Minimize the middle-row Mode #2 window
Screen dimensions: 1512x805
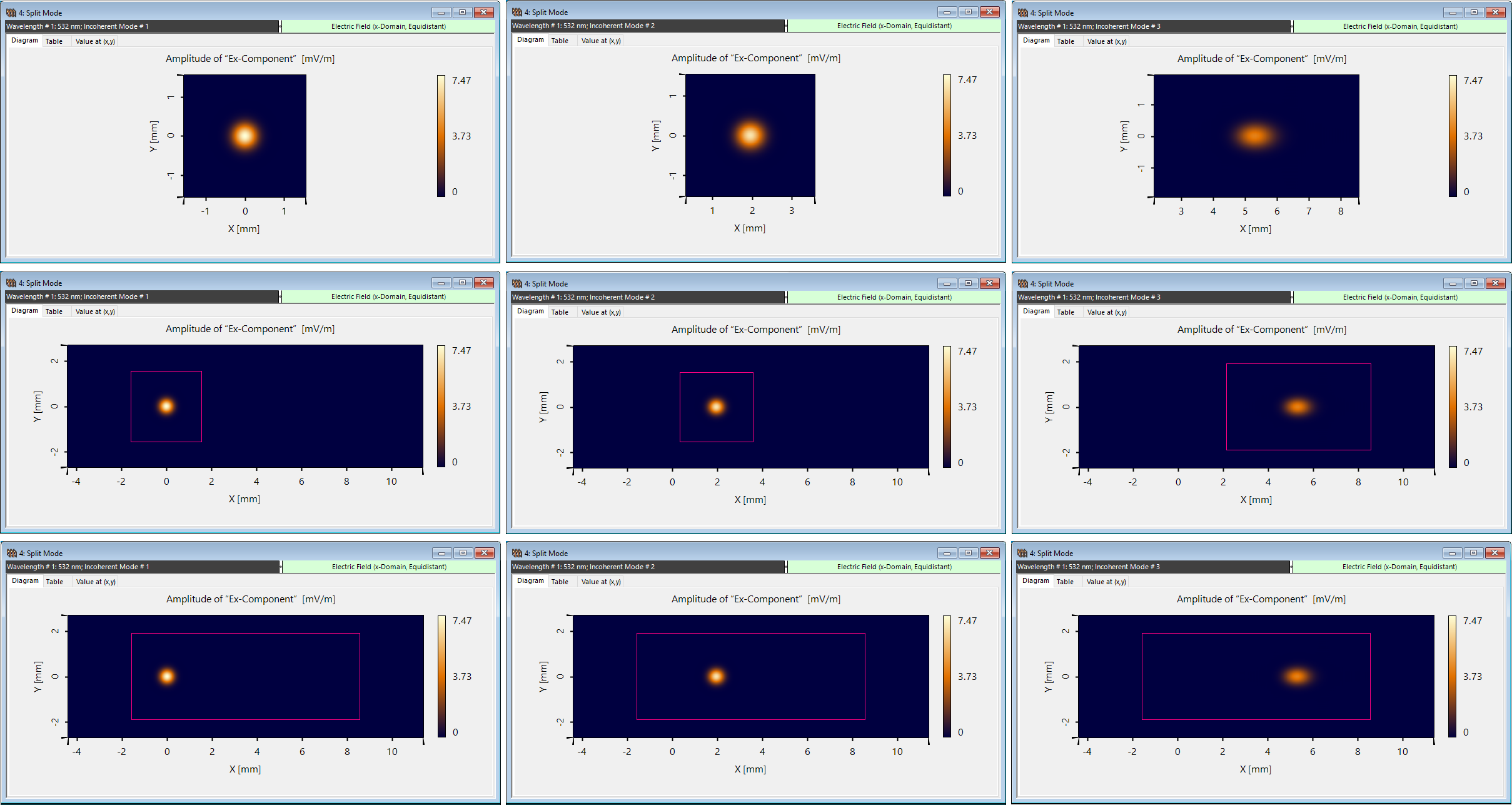[947, 283]
